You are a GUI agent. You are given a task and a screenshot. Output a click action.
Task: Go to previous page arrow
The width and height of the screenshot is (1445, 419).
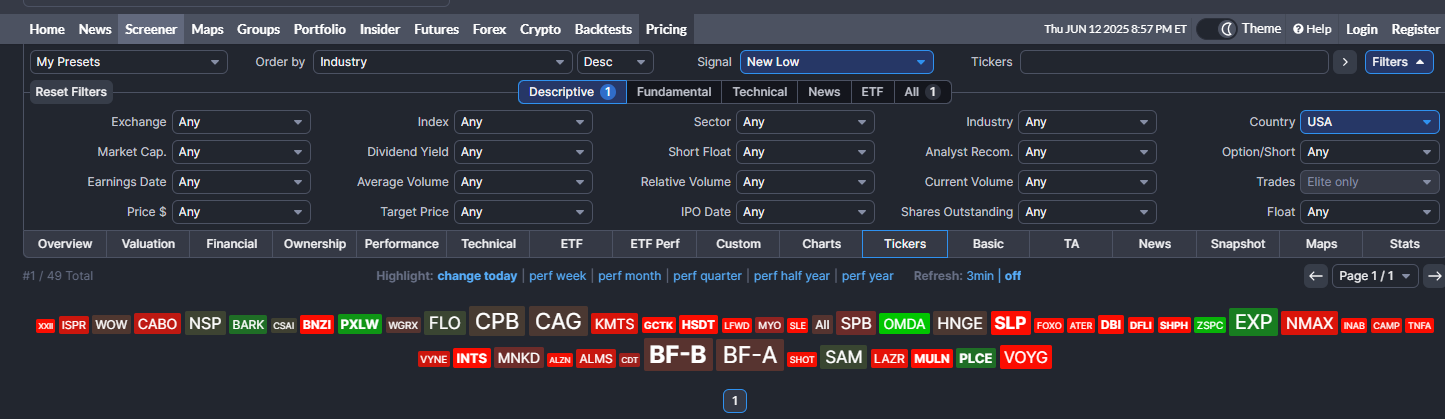pos(1316,276)
